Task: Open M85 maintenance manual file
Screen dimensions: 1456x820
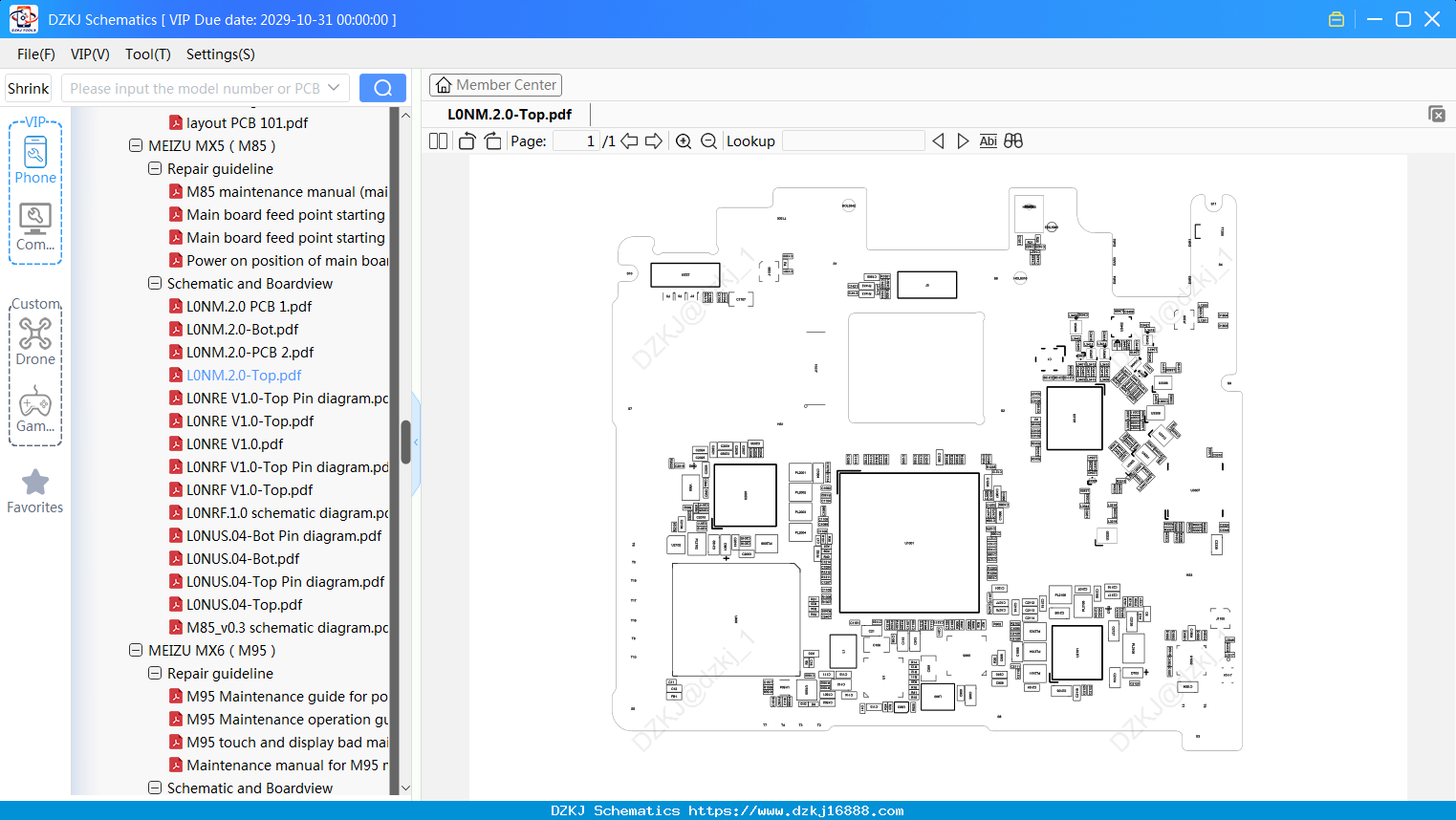Action: coord(278,192)
